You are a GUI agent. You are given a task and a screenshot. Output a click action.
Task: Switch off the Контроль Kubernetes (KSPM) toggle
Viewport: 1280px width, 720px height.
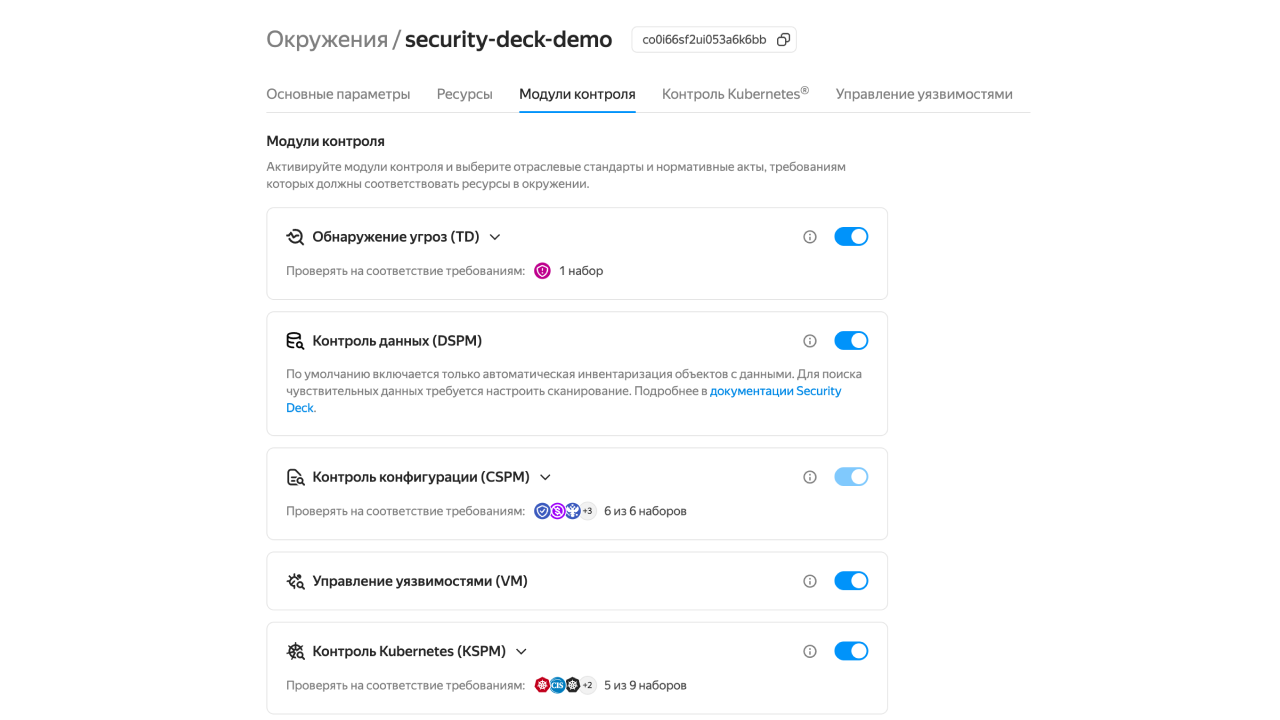point(851,651)
